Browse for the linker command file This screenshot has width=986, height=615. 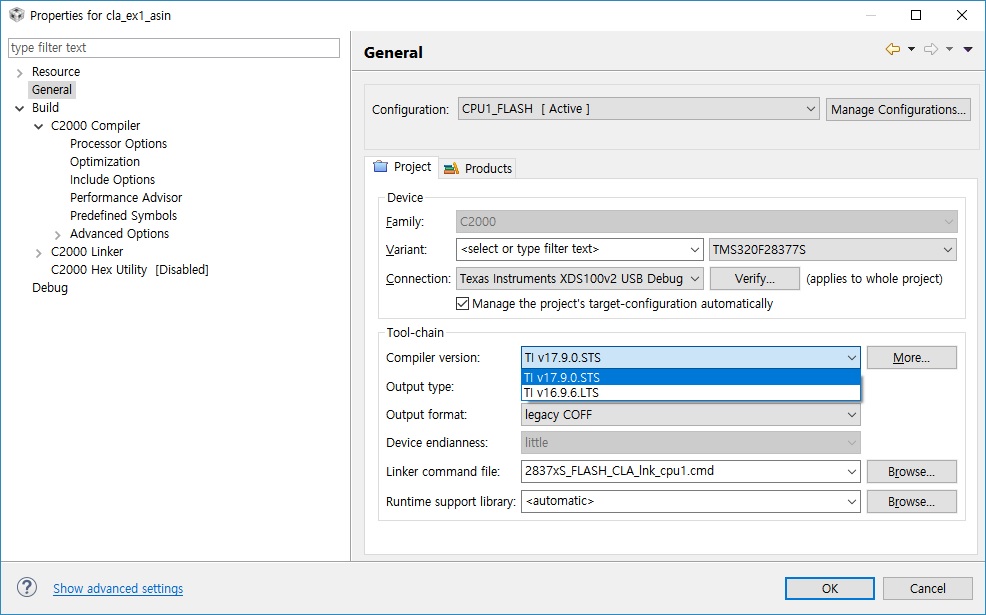tap(911, 471)
